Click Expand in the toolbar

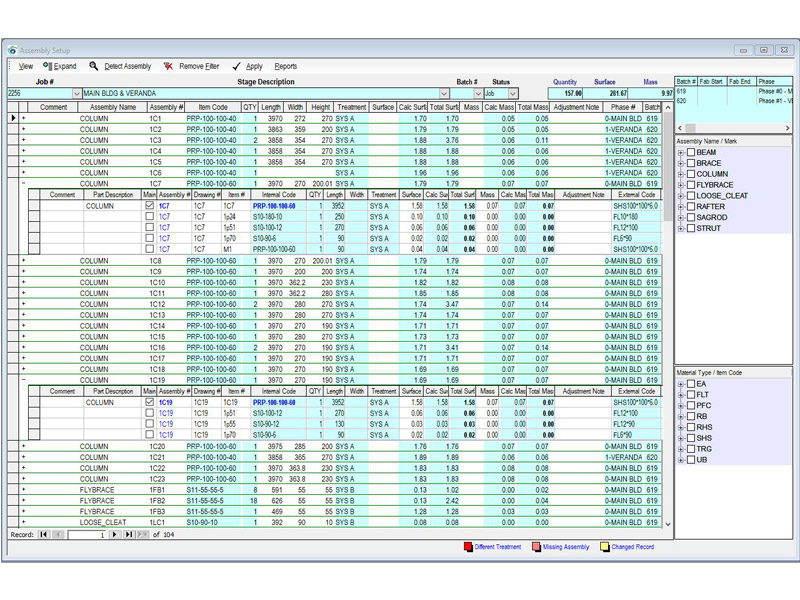point(65,66)
